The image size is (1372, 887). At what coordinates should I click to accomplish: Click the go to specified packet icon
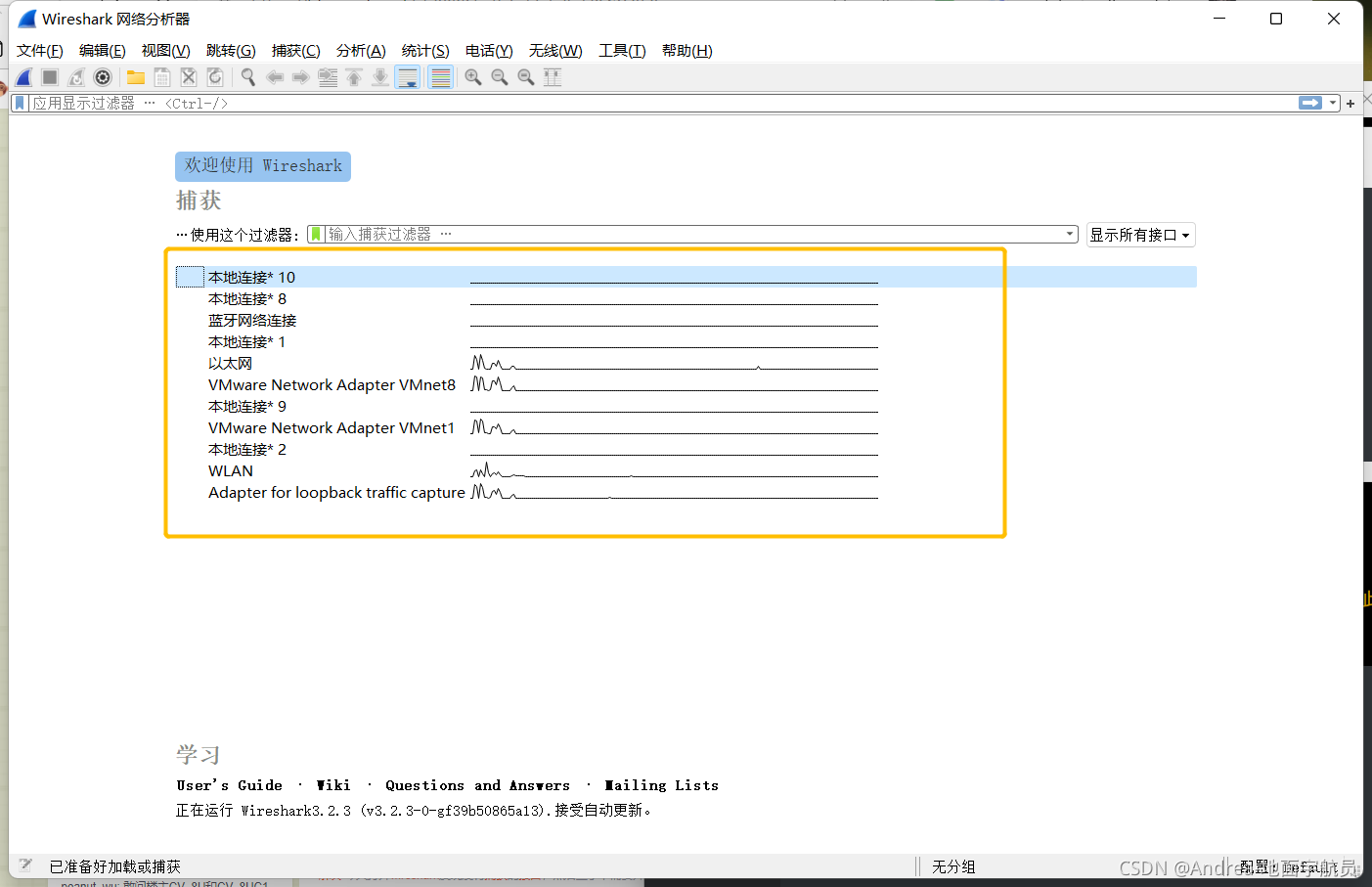point(328,77)
